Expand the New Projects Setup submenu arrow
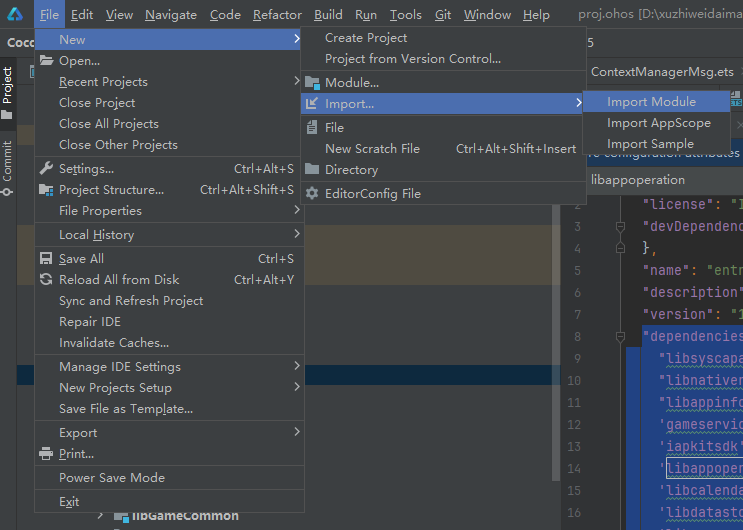 pos(297,387)
